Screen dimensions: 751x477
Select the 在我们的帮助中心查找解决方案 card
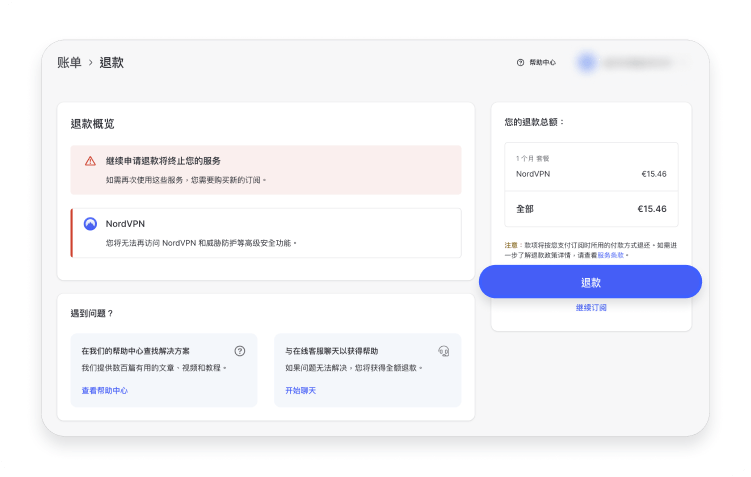point(164,370)
